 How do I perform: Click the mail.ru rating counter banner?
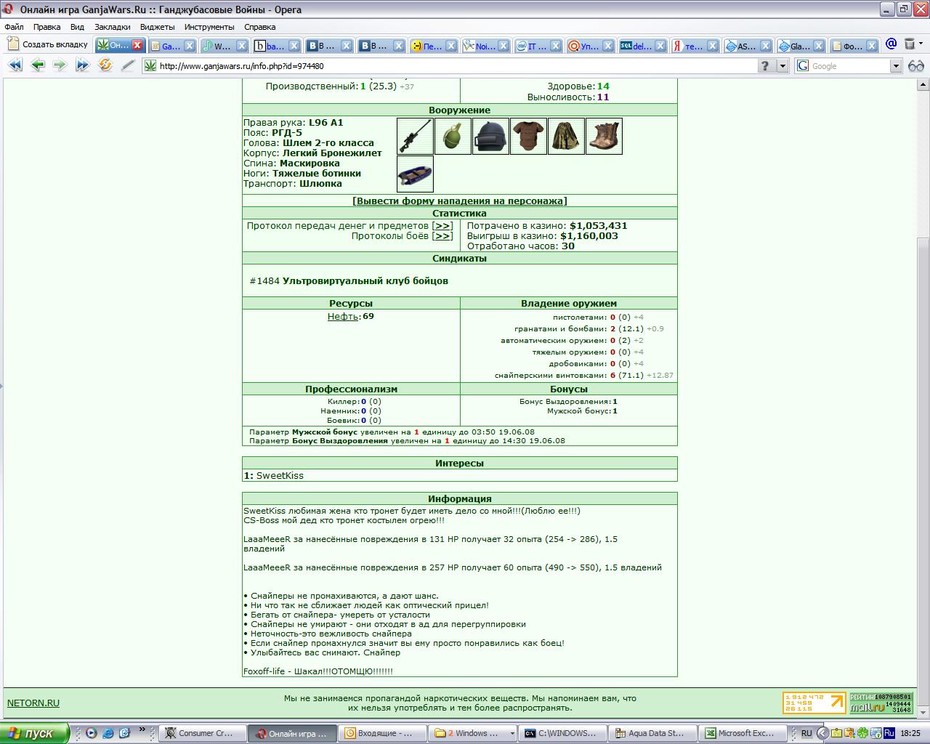pyautogui.click(x=881, y=702)
